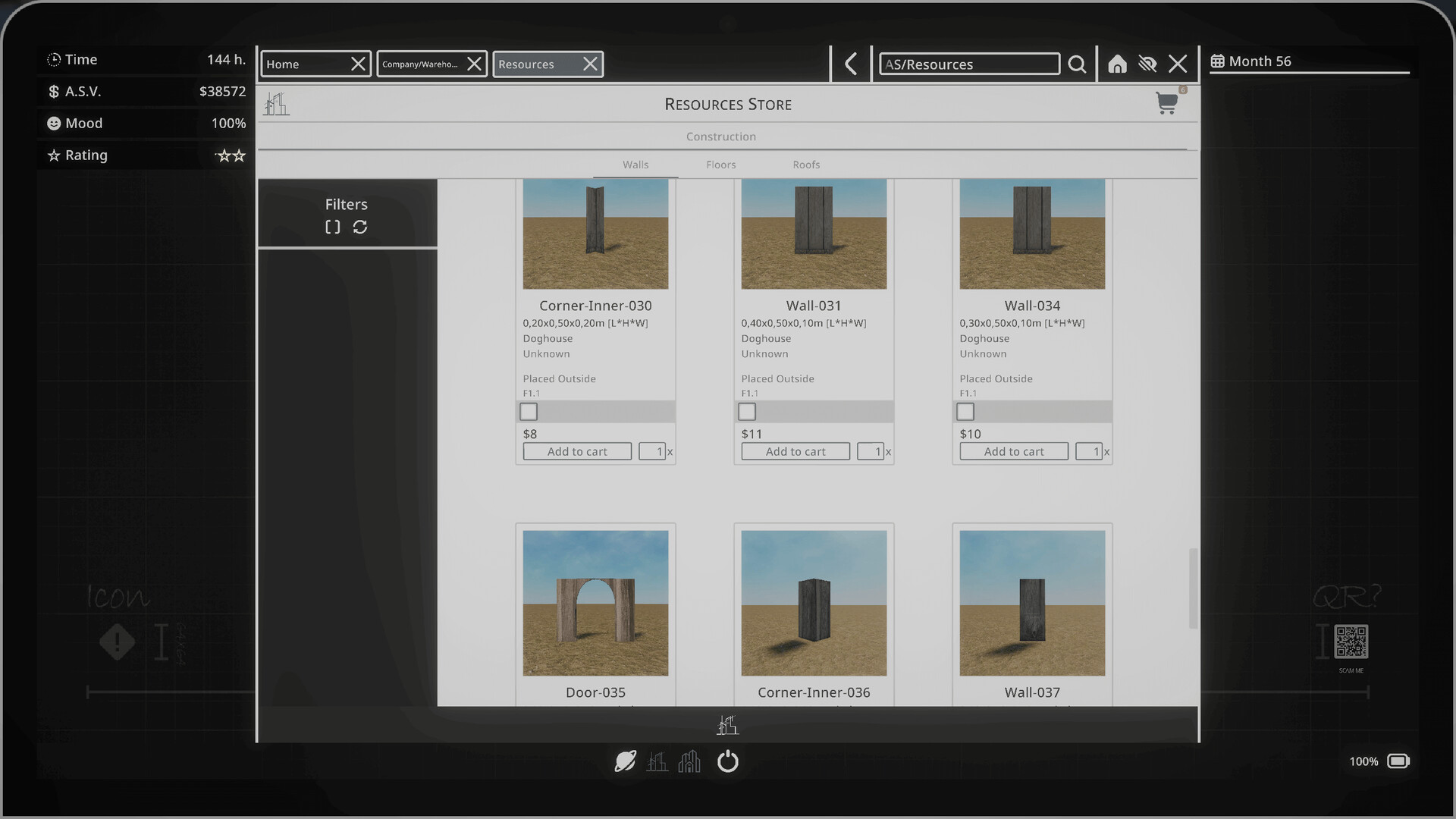The image size is (1456, 819).
Task: Open the shopping cart with 6 items
Action: click(x=1167, y=104)
